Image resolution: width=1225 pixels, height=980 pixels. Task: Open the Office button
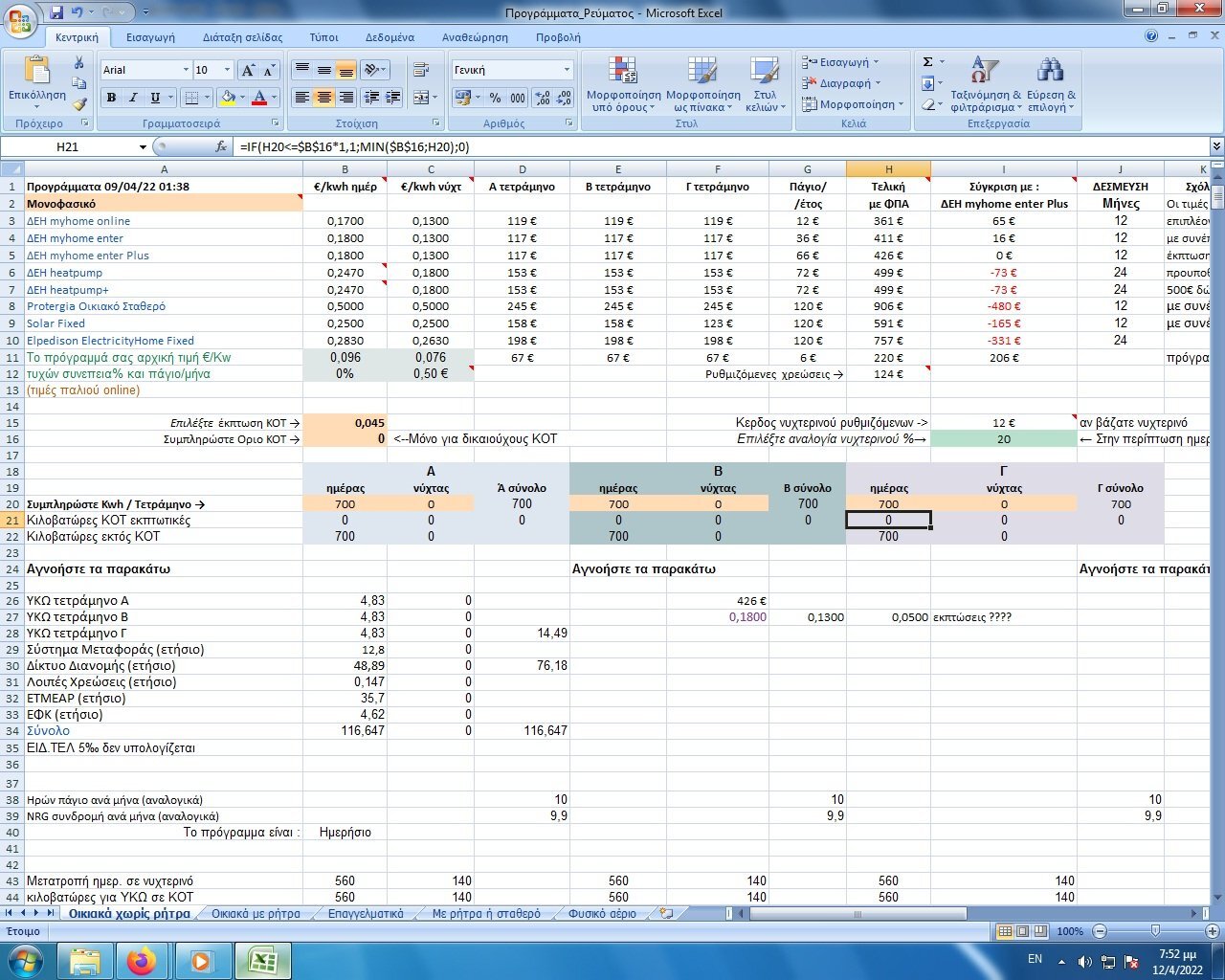coord(21,21)
